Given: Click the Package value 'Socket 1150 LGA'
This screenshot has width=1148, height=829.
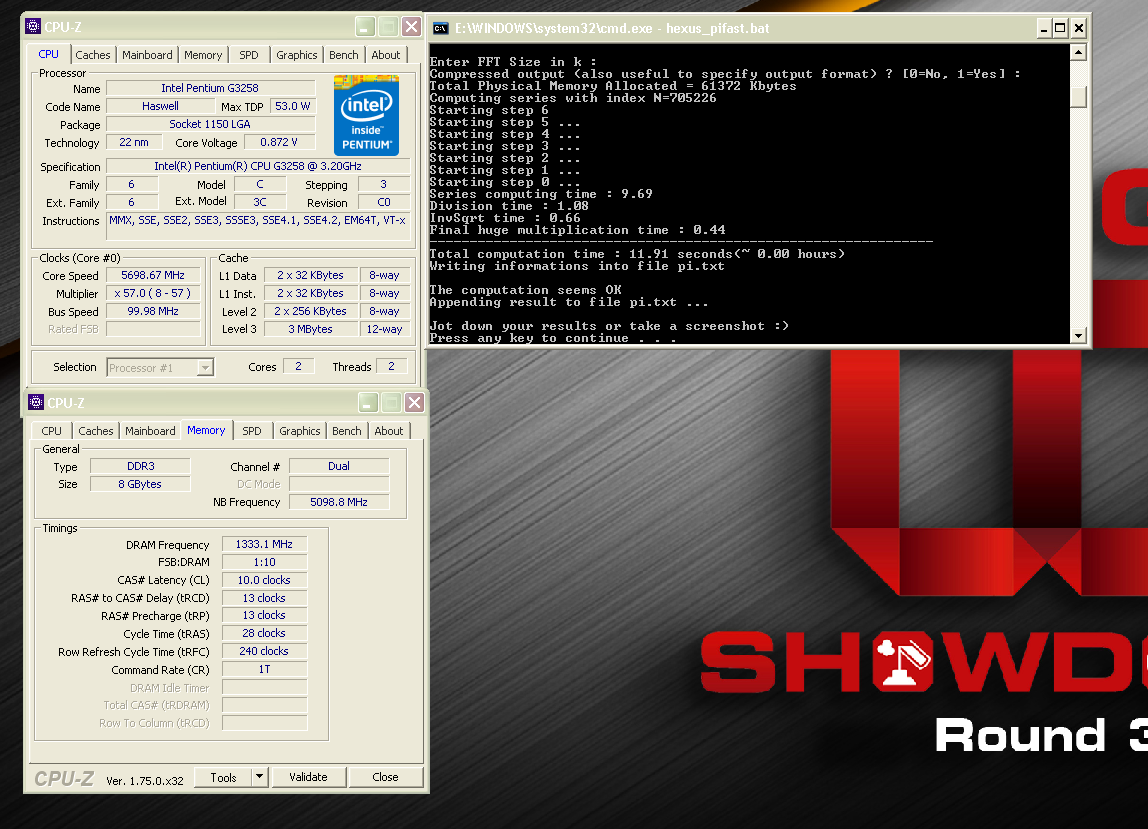Looking at the screenshot, I should coord(210,124).
